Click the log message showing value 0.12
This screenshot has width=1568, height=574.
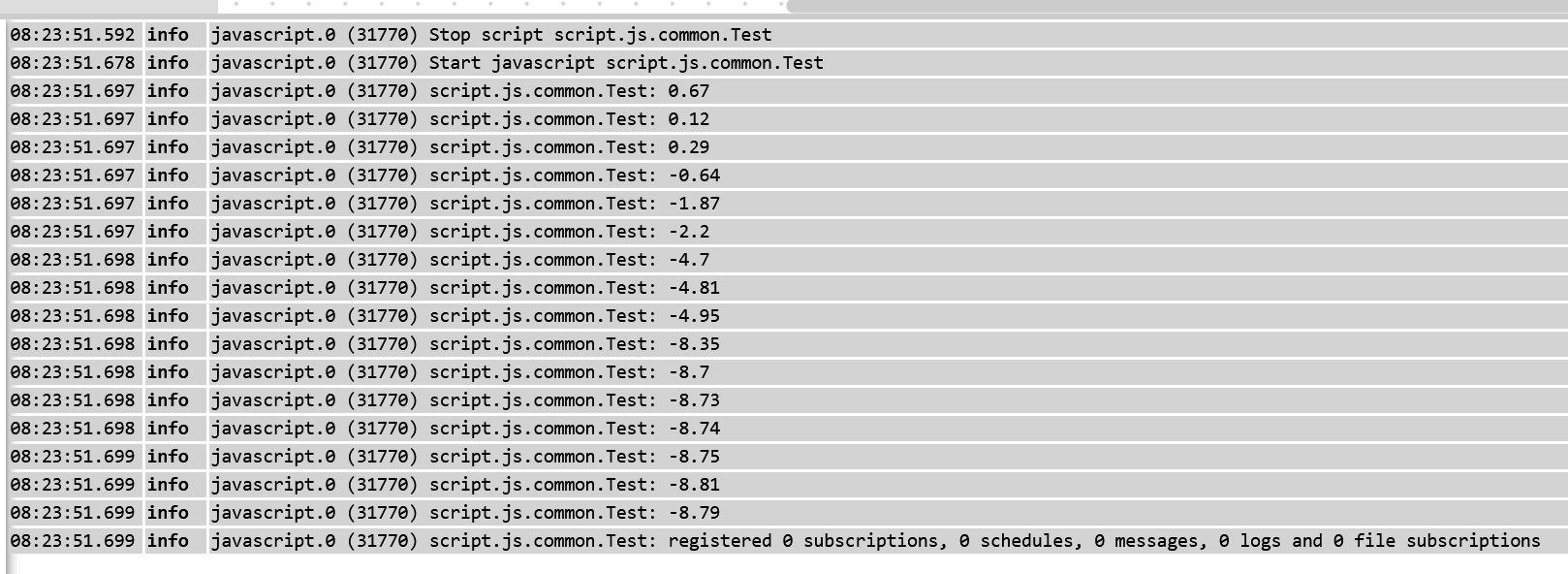pos(787,119)
